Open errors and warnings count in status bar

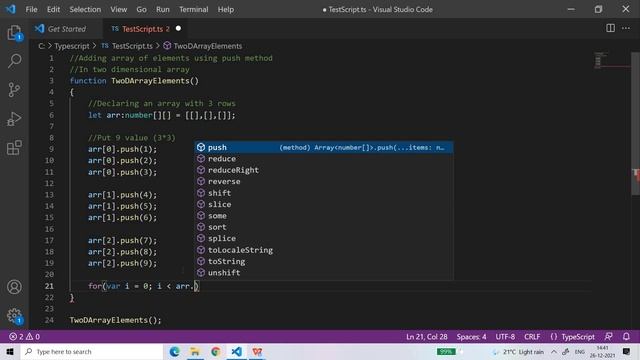click(x=24, y=337)
